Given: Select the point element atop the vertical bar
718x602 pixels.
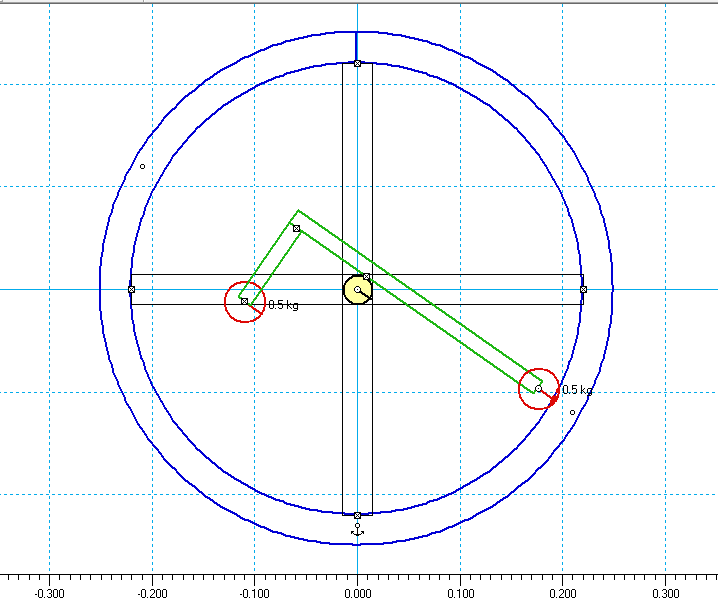Looking at the screenshot, I should click(x=358, y=64).
